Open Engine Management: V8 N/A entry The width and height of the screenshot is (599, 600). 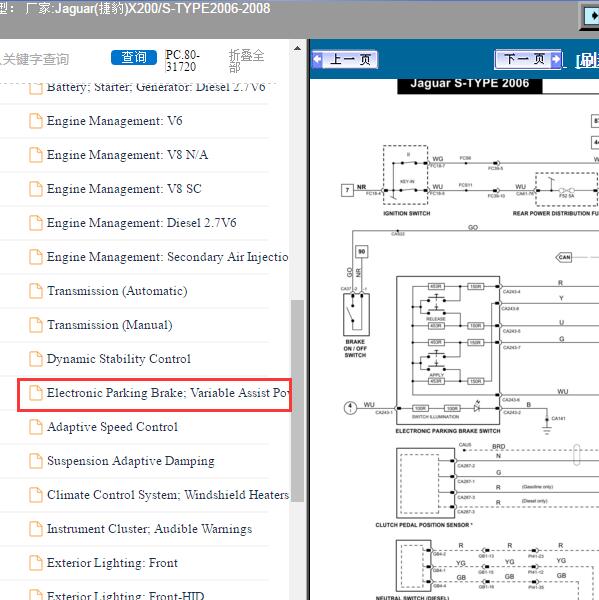click(x=127, y=155)
